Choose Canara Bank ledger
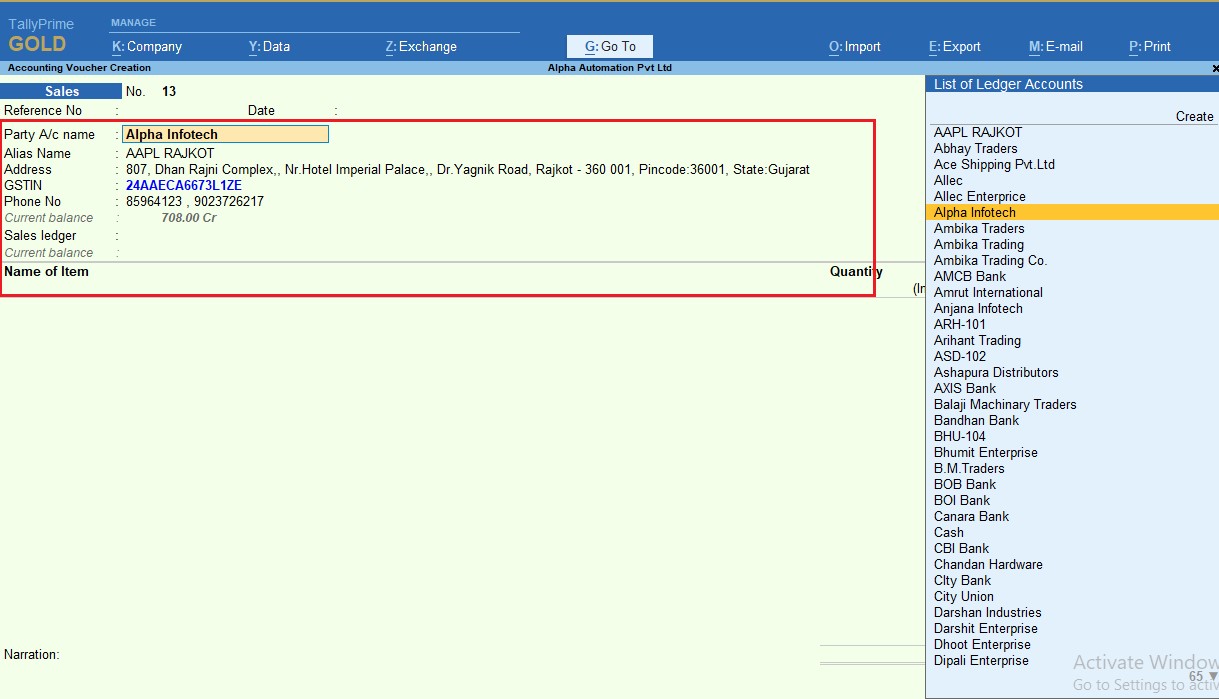Screen dimensions: 1219x699 971,516
